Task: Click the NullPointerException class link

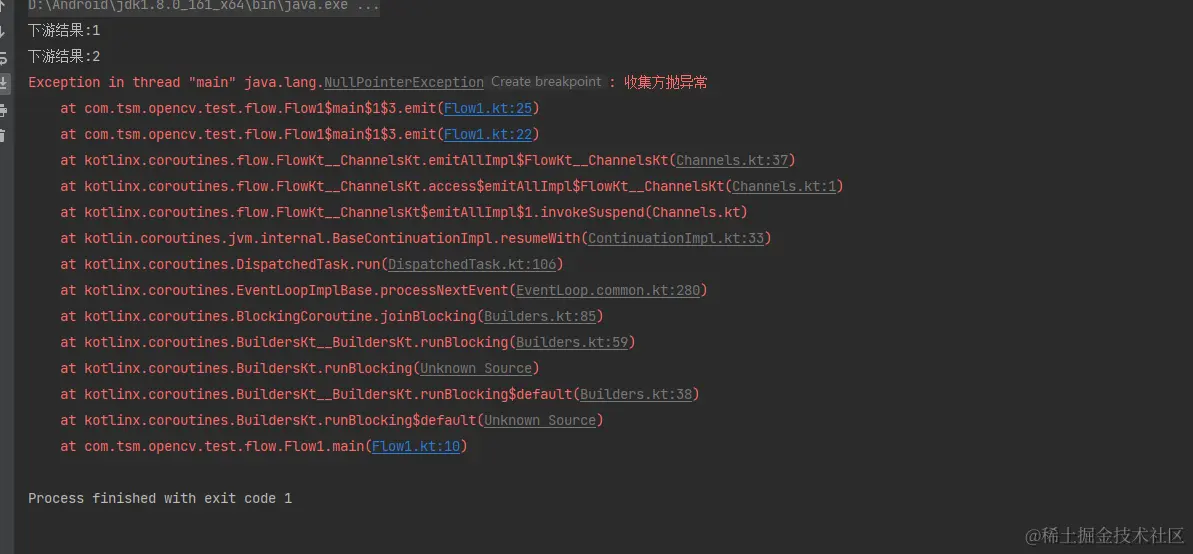Action: pos(404,82)
